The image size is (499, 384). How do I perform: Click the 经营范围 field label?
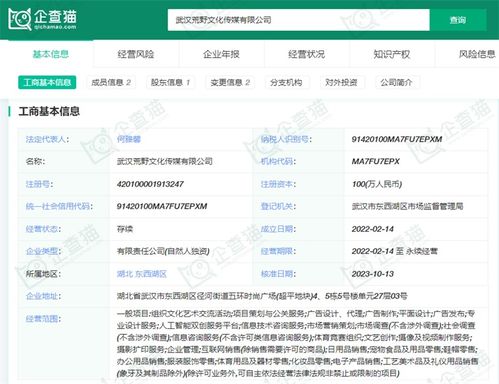(43, 319)
